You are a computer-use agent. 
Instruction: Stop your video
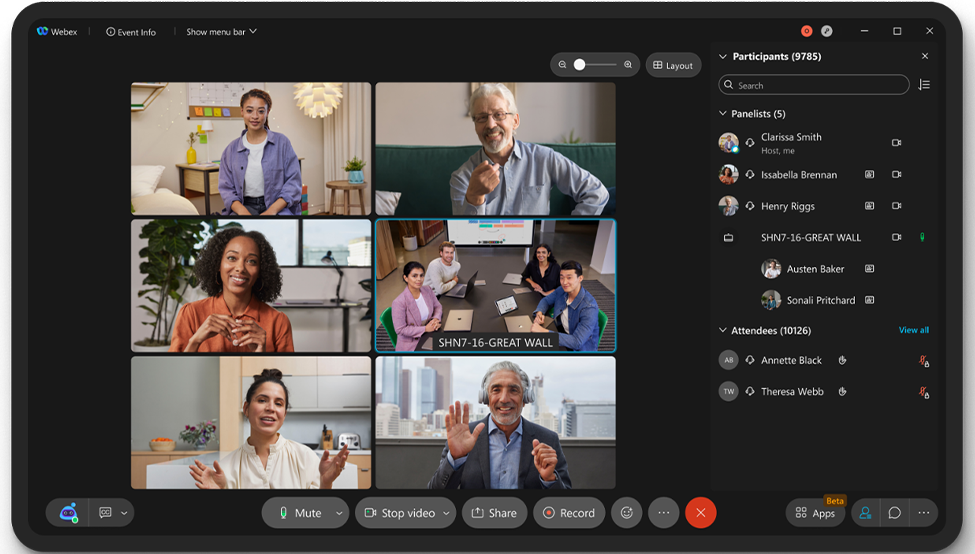(400, 513)
